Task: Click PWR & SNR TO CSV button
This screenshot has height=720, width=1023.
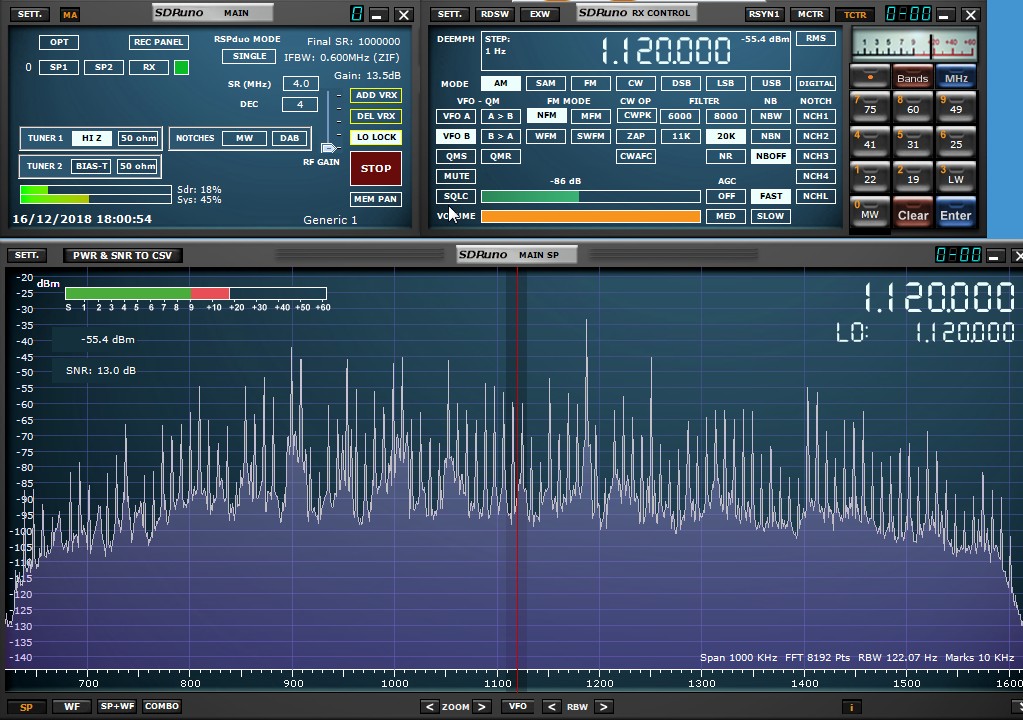Action: [123, 256]
